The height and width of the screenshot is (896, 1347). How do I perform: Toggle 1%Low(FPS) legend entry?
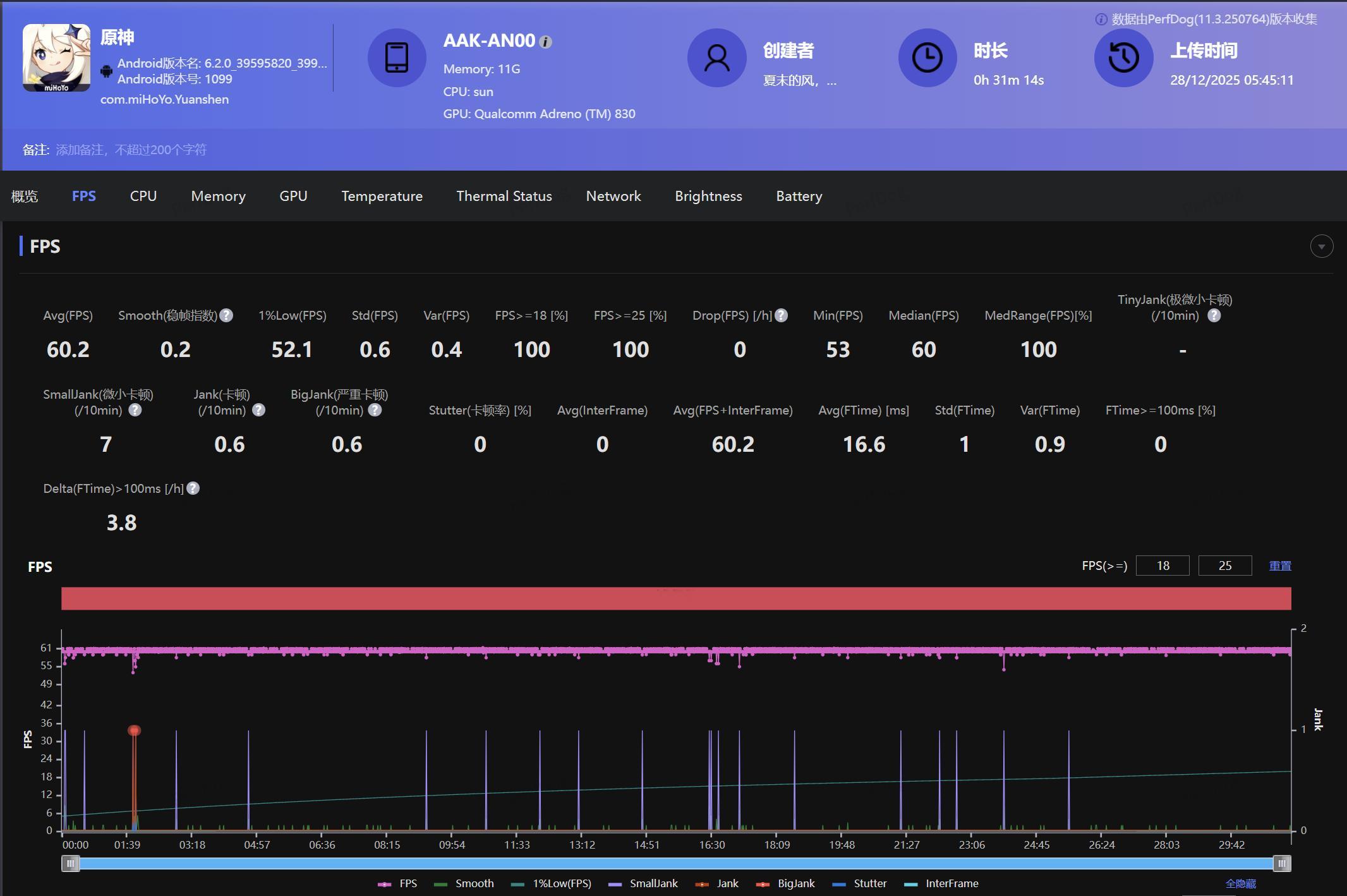point(552,883)
